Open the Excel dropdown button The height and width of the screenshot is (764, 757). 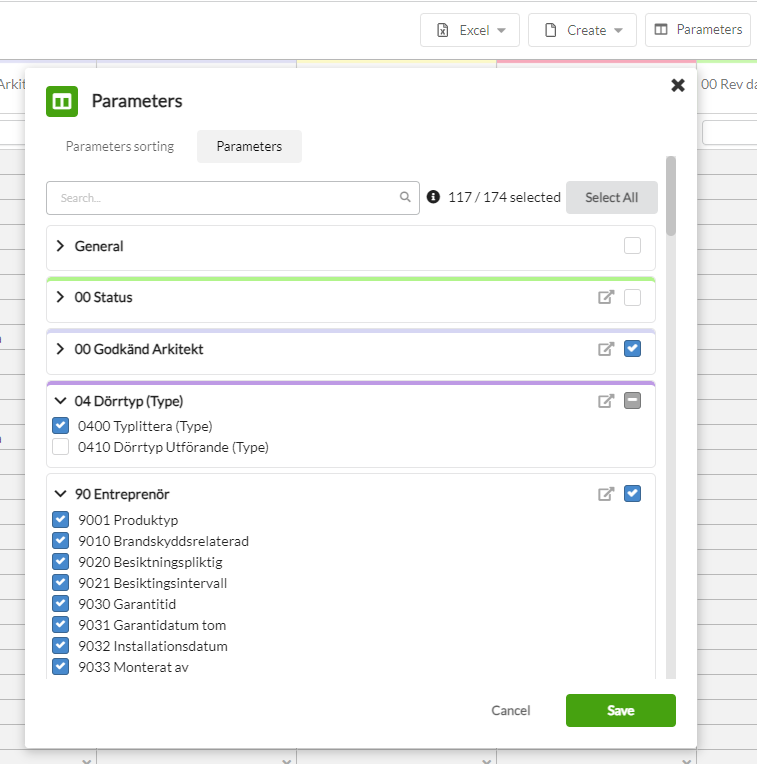pyautogui.click(x=470, y=30)
